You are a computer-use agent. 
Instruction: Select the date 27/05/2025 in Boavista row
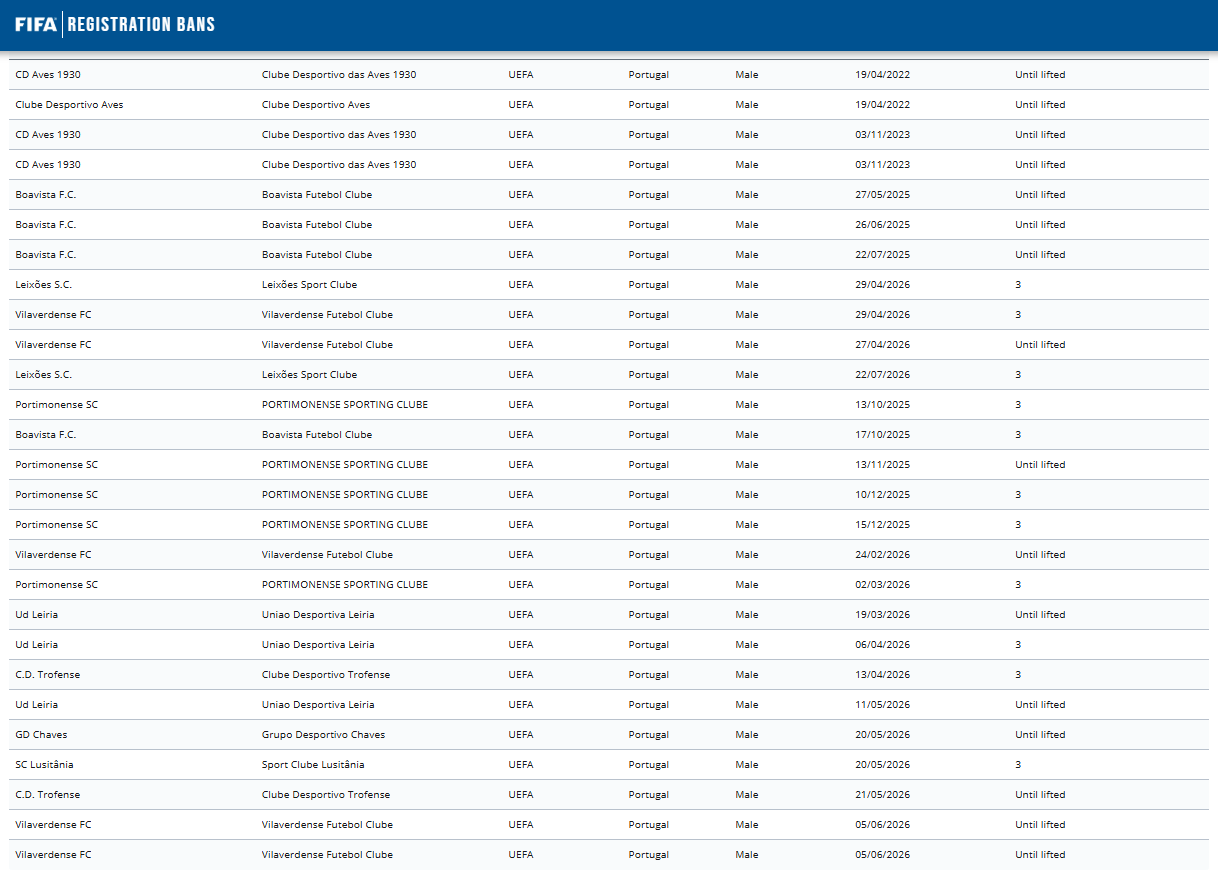pyautogui.click(x=883, y=195)
